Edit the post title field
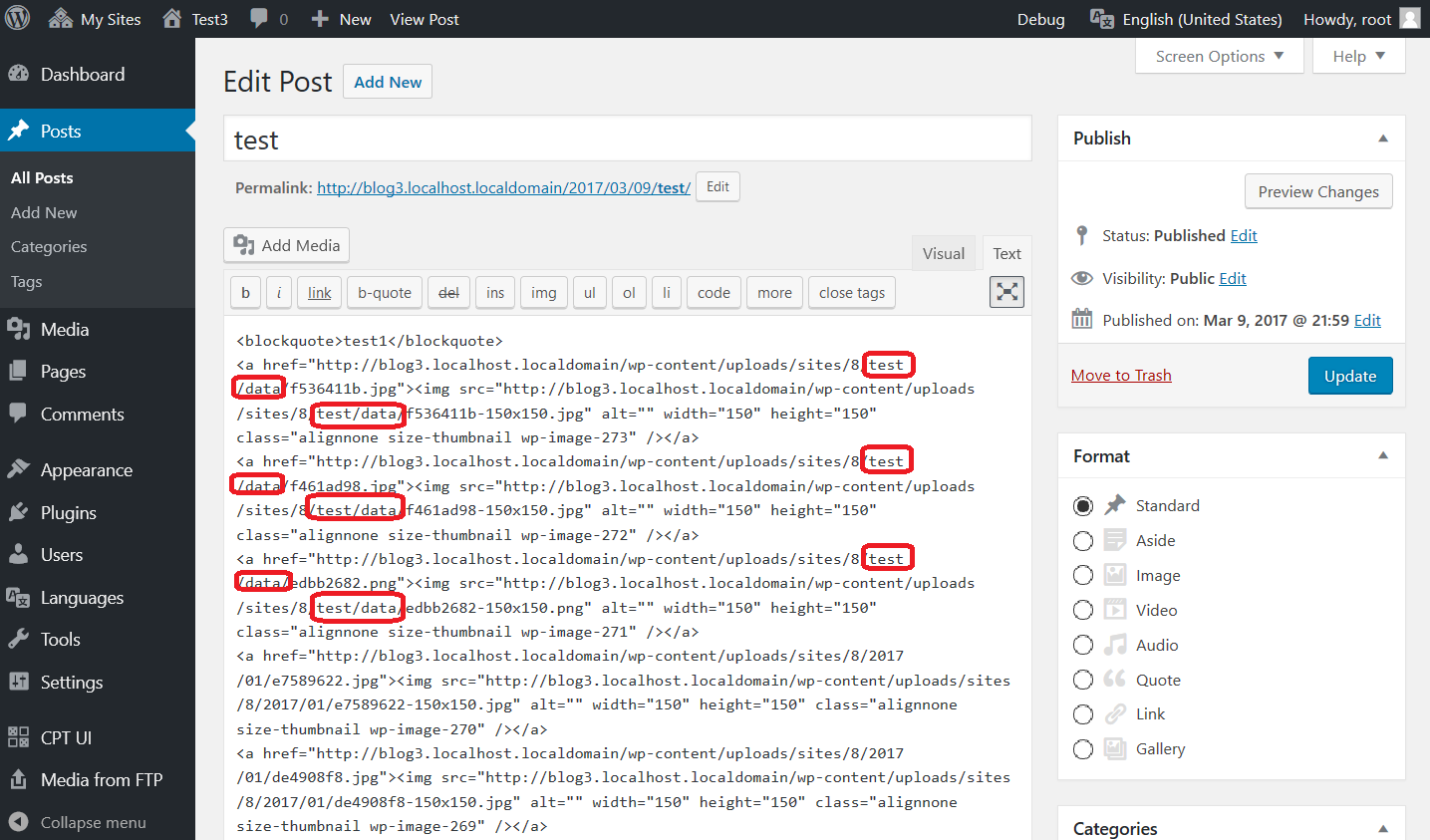This screenshot has width=1430, height=840. click(628, 140)
